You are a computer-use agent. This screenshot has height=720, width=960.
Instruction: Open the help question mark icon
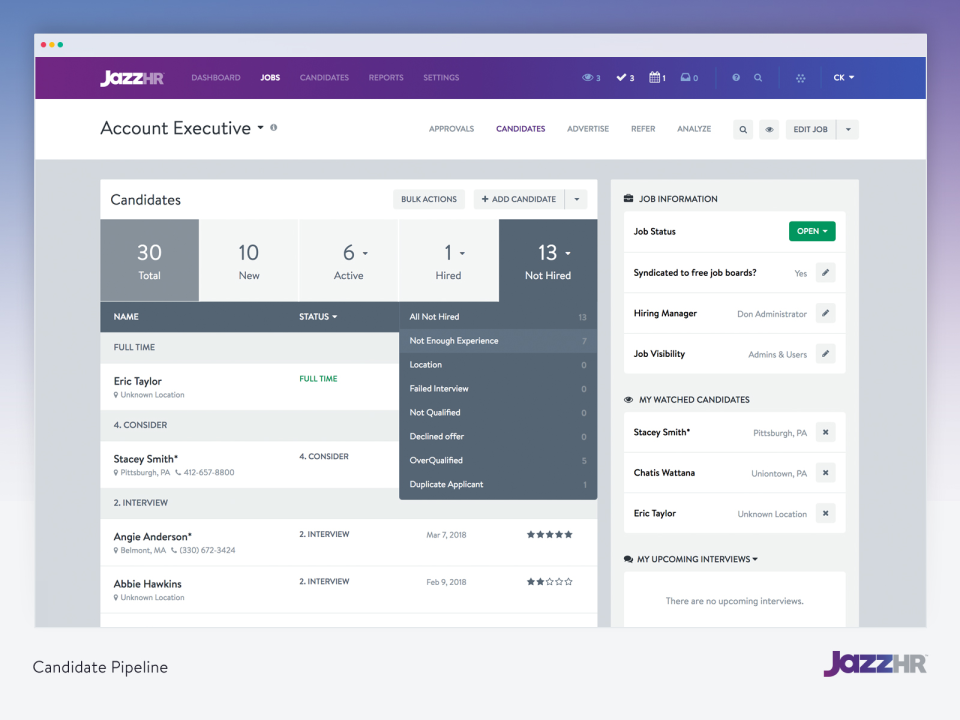tap(736, 77)
